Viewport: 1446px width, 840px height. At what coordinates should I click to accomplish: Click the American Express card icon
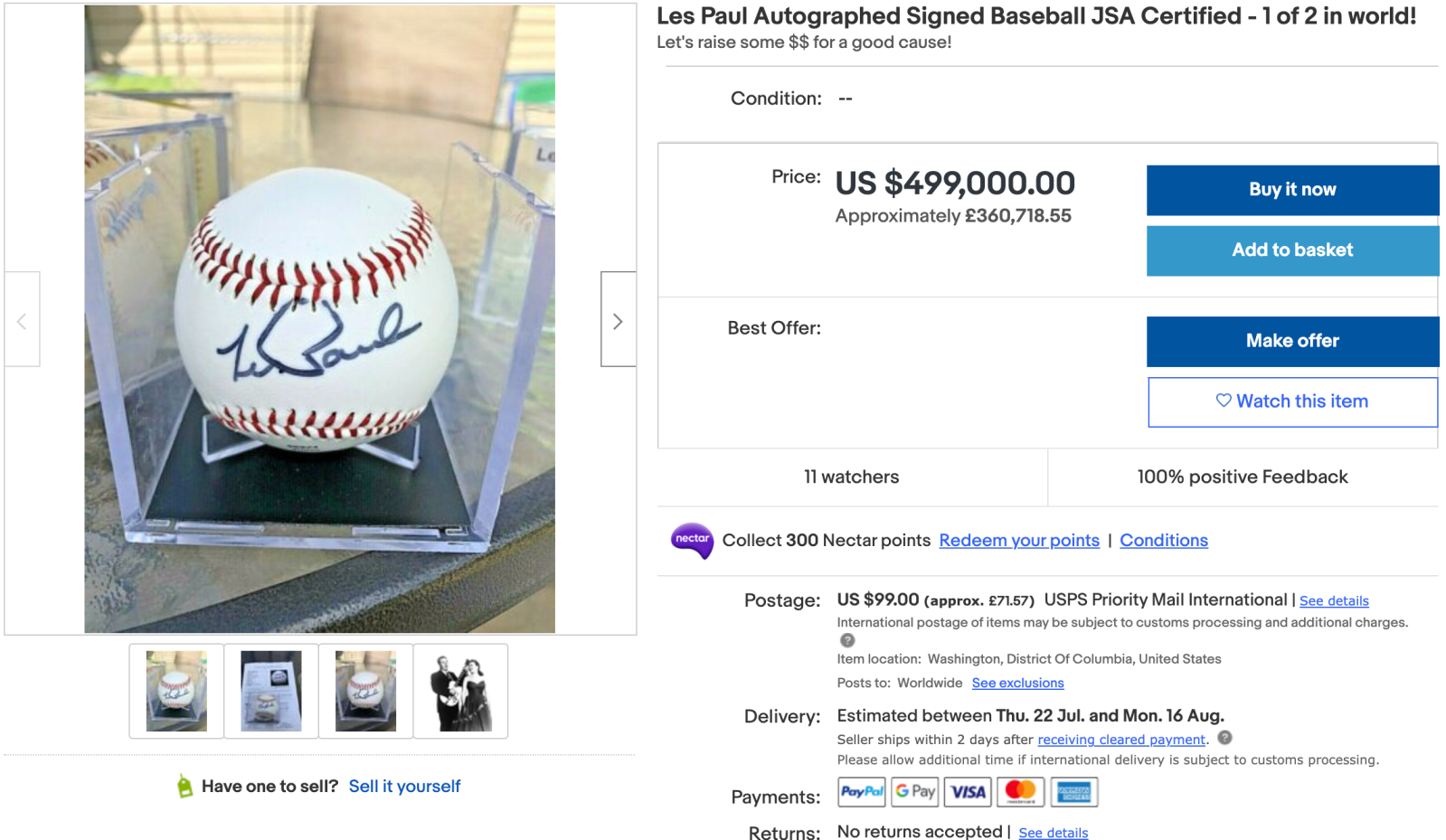coord(1073,792)
